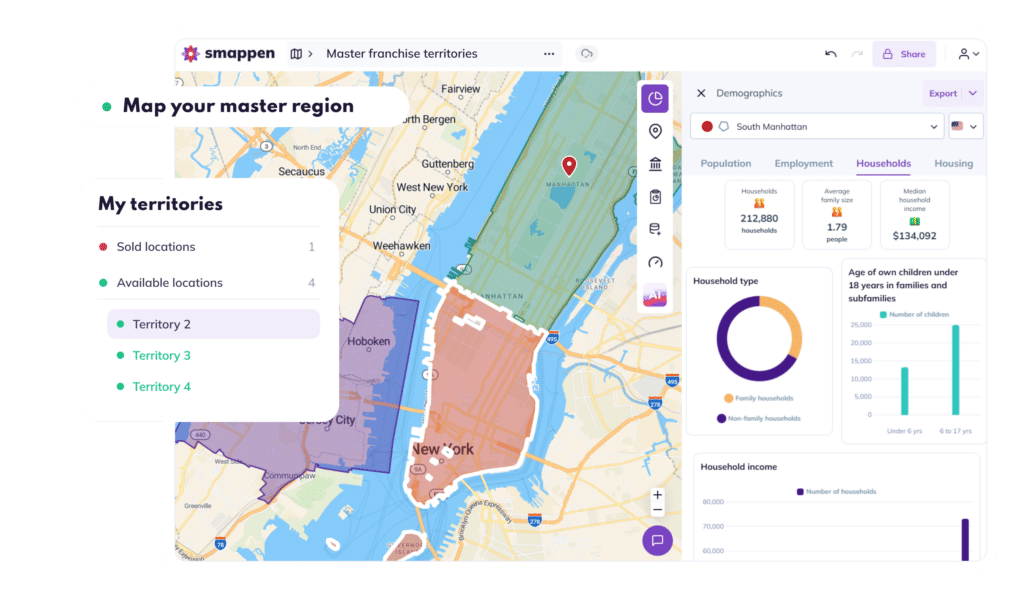Change the country flag selector
Viewport: 1024px width, 600px height.
click(x=965, y=127)
